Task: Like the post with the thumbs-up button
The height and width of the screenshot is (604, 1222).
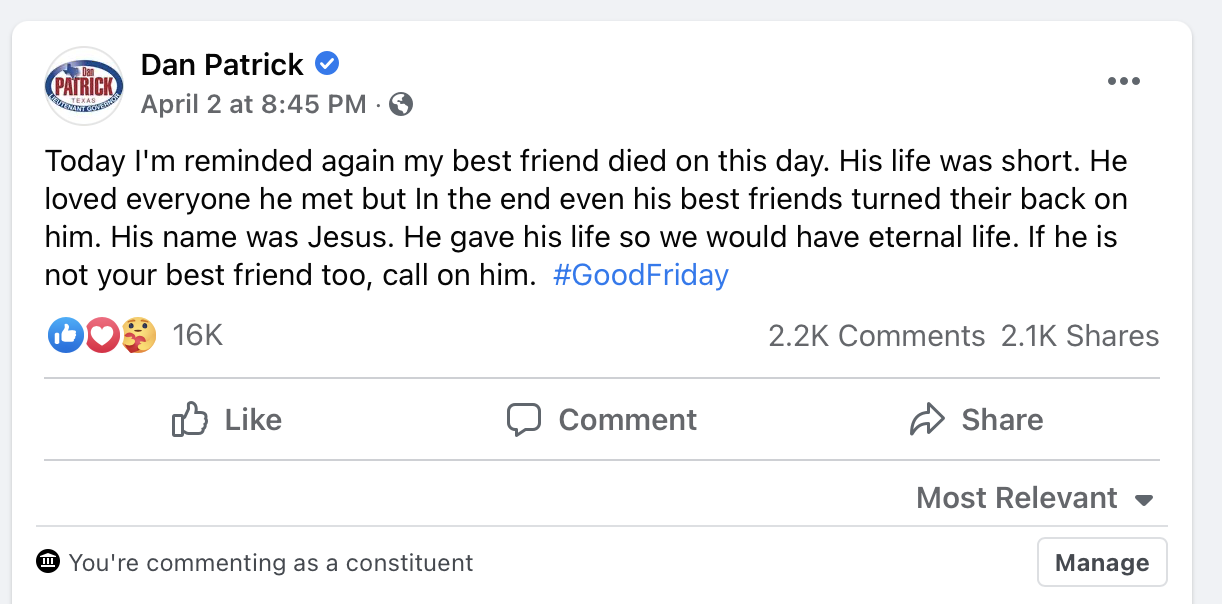Action: tap(227, 420)
